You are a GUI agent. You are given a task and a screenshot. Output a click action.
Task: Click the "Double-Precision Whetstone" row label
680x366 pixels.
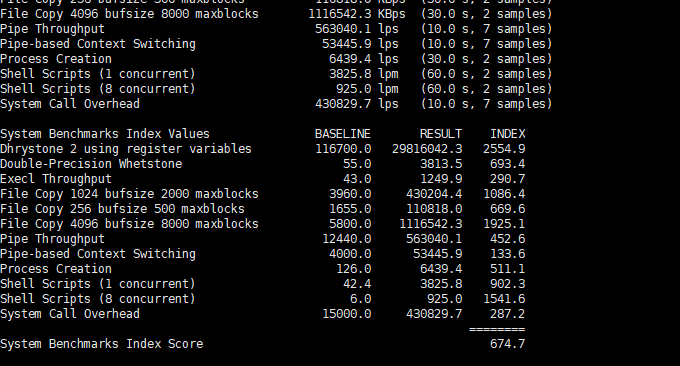(91, 164)
